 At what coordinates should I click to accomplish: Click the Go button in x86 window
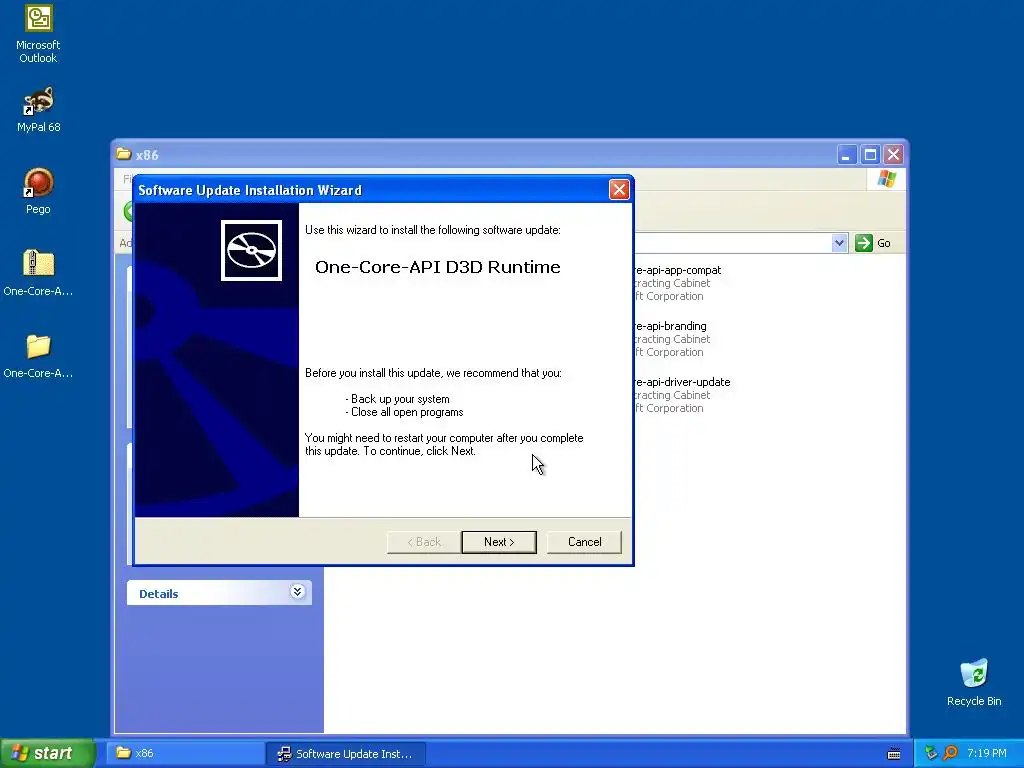tap(873, 243)
